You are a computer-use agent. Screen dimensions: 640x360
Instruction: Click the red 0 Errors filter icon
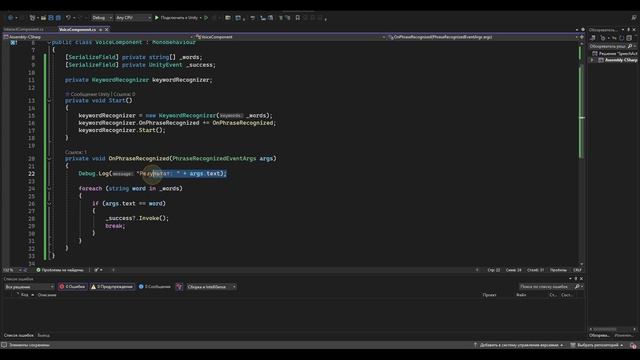pos(62,287)
